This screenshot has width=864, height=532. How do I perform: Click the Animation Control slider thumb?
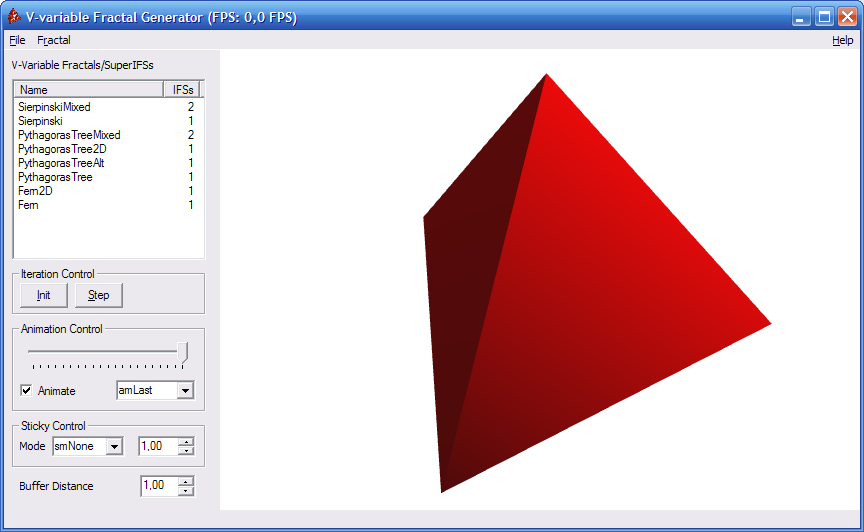tap(182, 352)
